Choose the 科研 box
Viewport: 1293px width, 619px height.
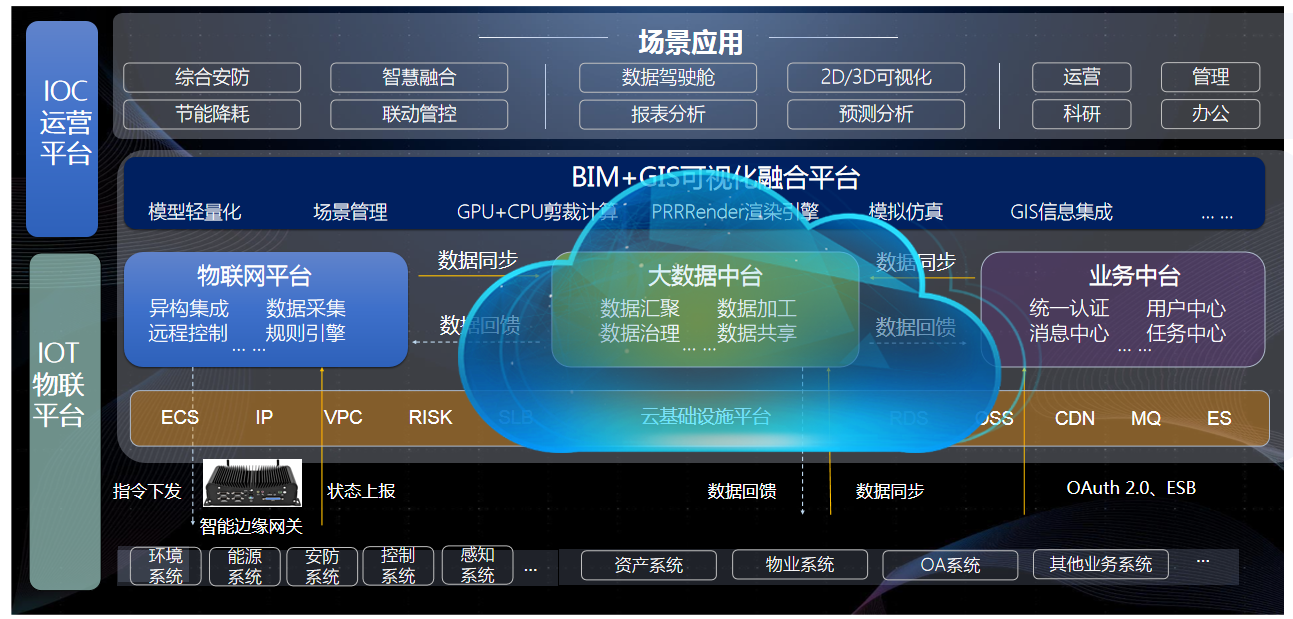1082,114
